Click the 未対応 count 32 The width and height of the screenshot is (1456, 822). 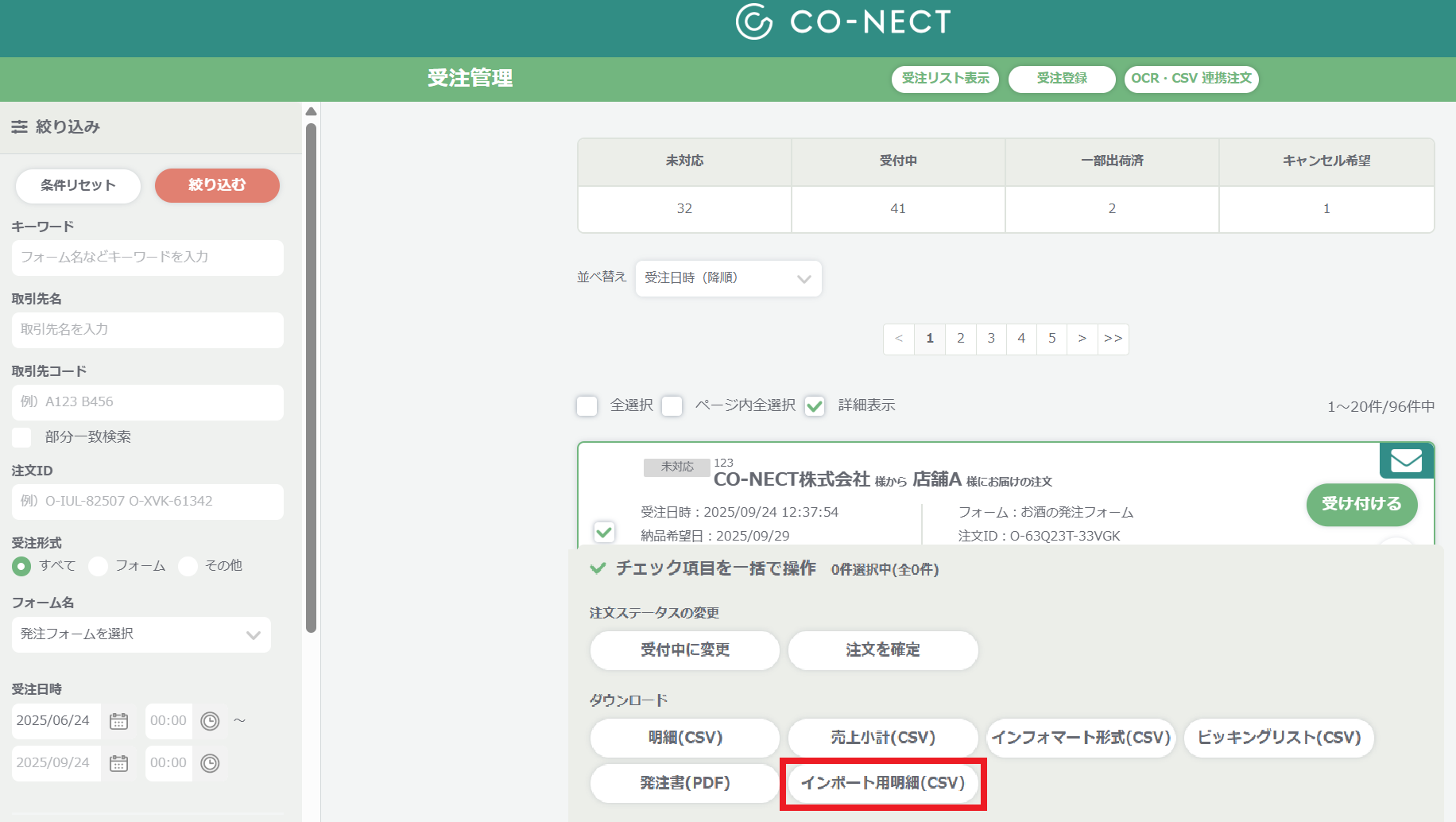(x=684, y=209)
